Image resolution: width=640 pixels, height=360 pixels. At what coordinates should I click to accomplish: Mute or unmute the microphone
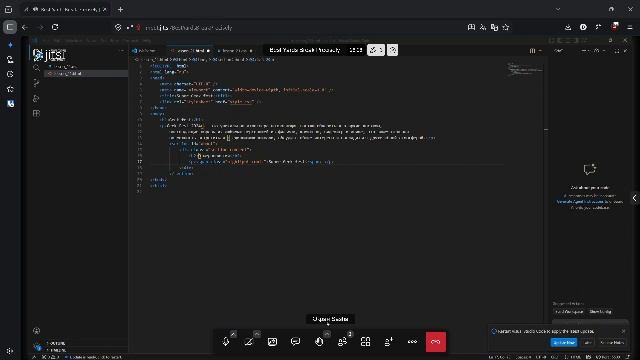pyautogui.click(x=226, y=342)
